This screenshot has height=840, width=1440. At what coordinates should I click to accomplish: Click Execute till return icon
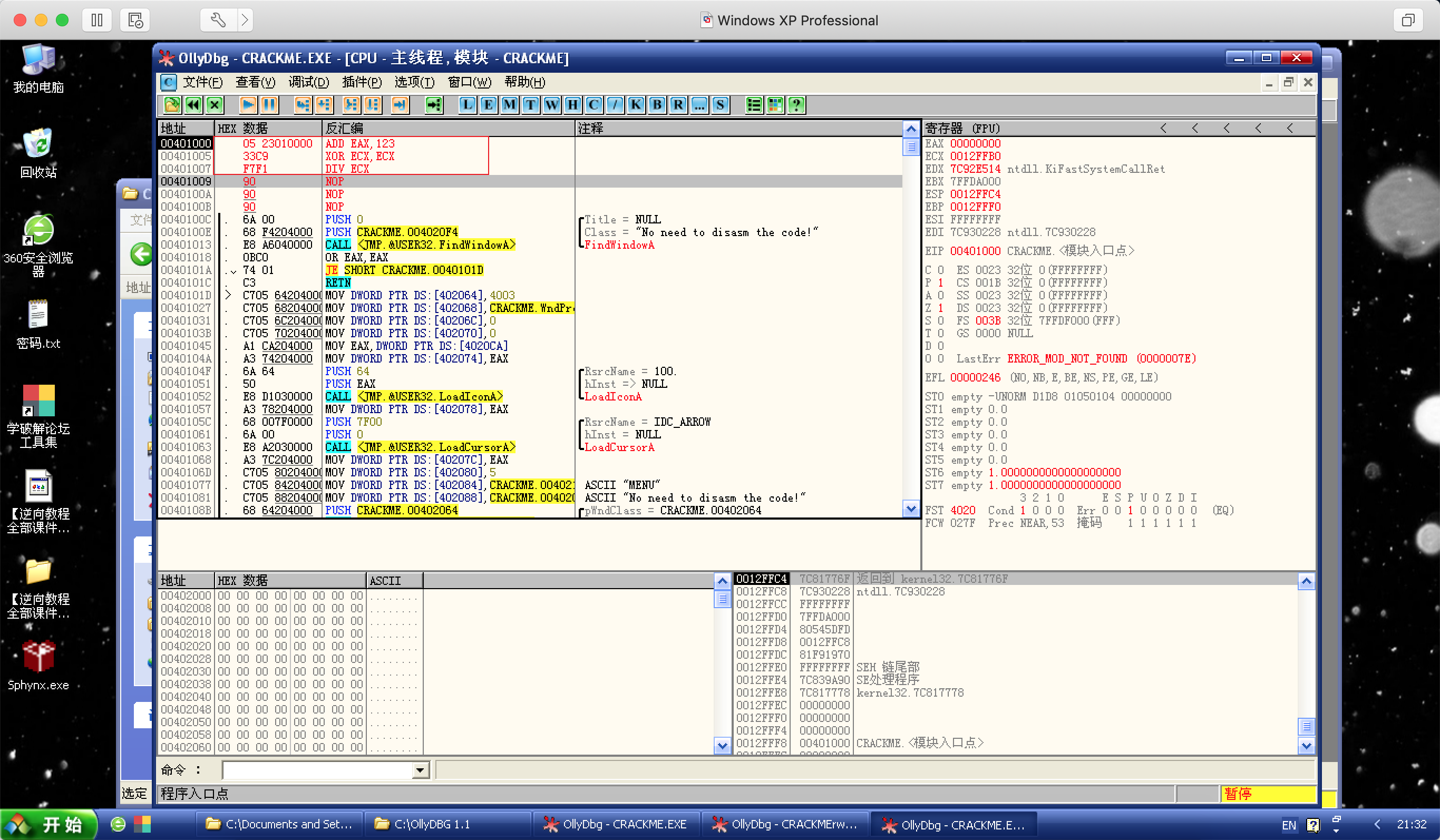coord(400,105)
